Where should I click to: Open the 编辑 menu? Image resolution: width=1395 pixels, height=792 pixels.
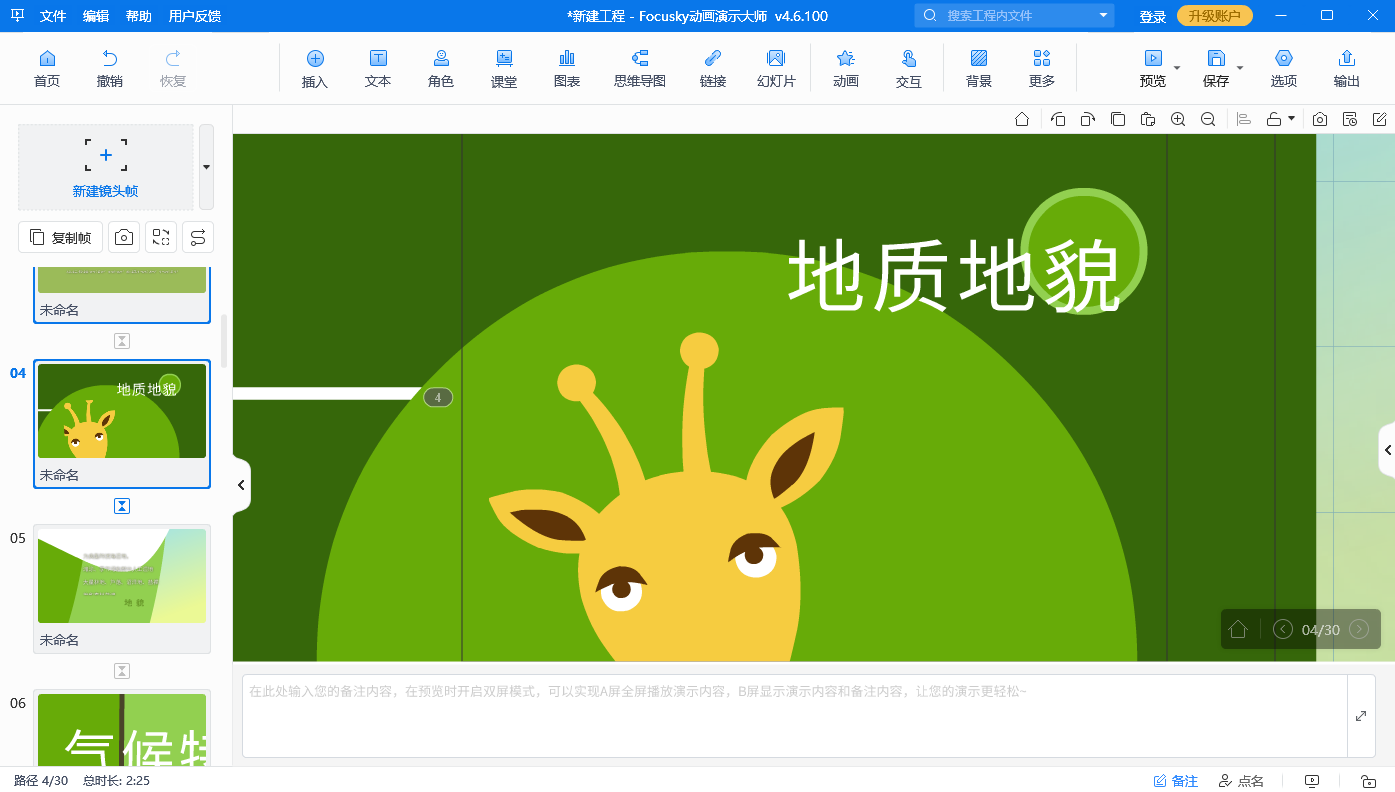click(96, 16)
